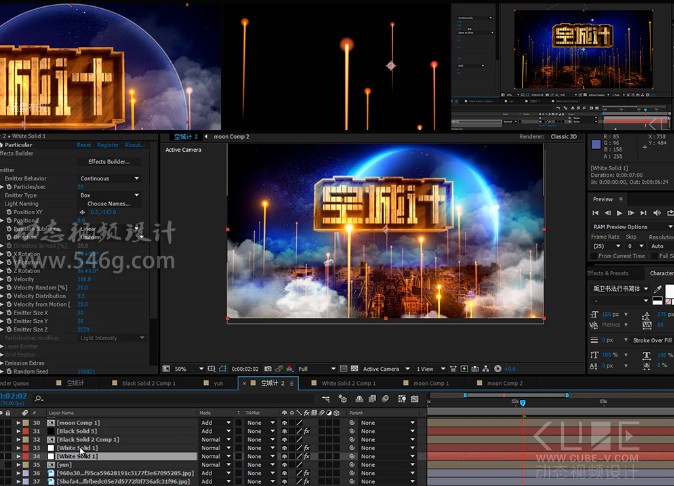Click the Register link for Particular

point(107,145)
